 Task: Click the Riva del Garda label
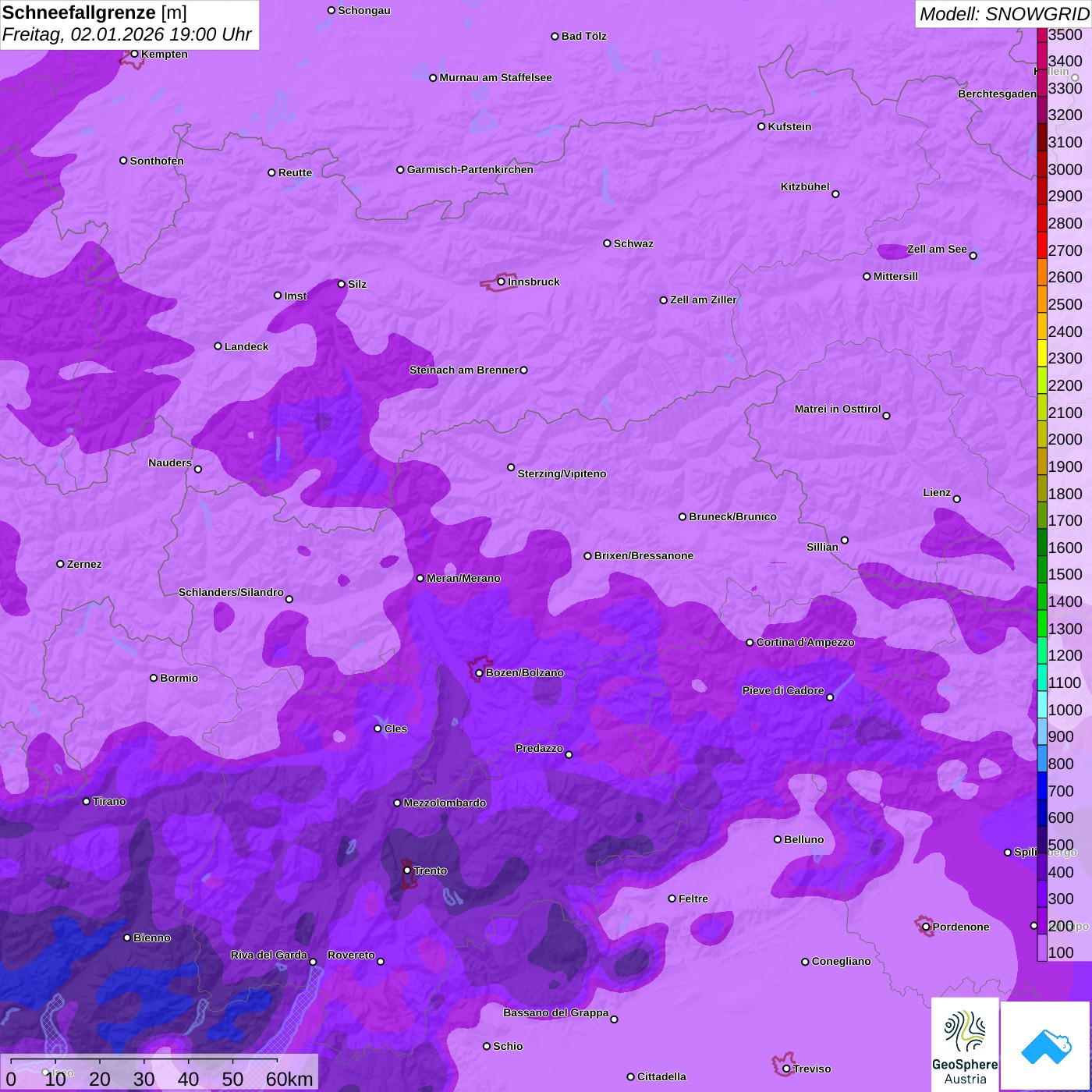[269, 955]
